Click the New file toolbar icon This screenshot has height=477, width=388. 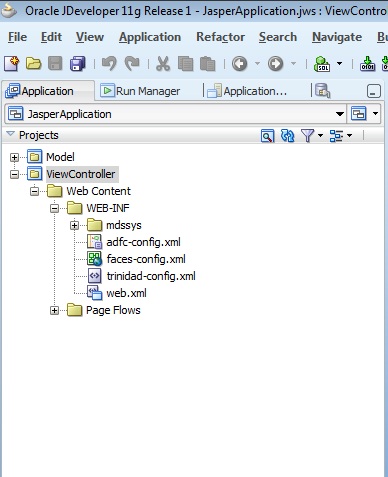tap(12, 63)
